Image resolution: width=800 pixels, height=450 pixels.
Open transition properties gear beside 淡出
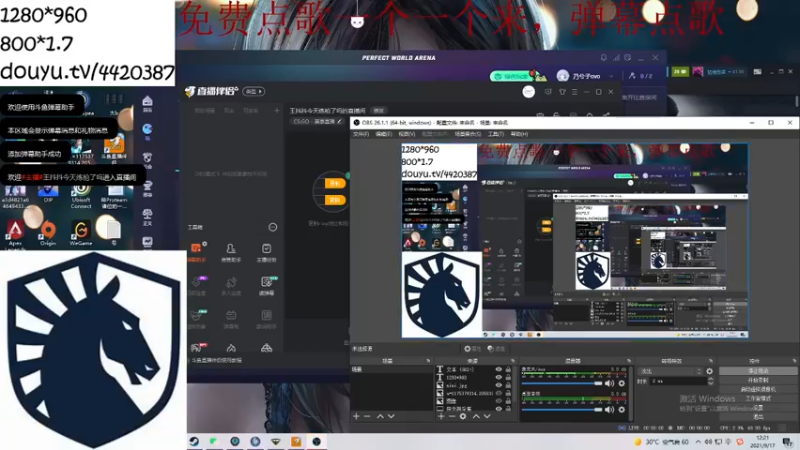point(710,371)
